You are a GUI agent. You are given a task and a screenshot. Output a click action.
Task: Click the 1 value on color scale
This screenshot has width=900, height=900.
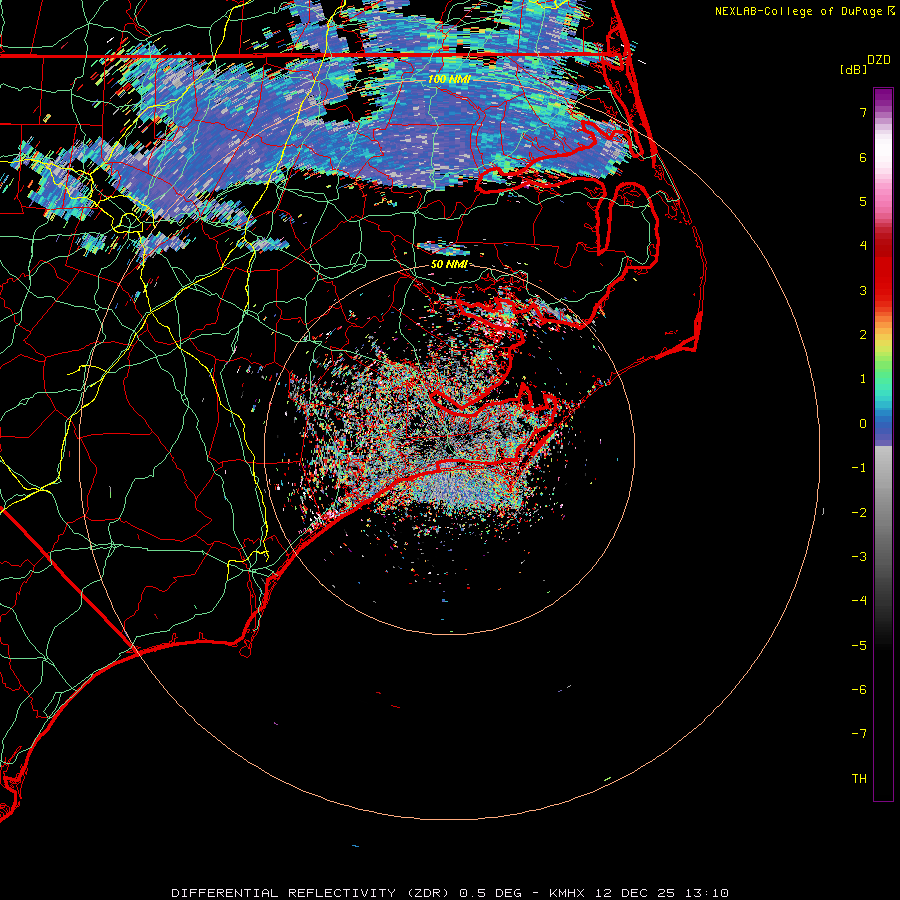click(863, 379)
